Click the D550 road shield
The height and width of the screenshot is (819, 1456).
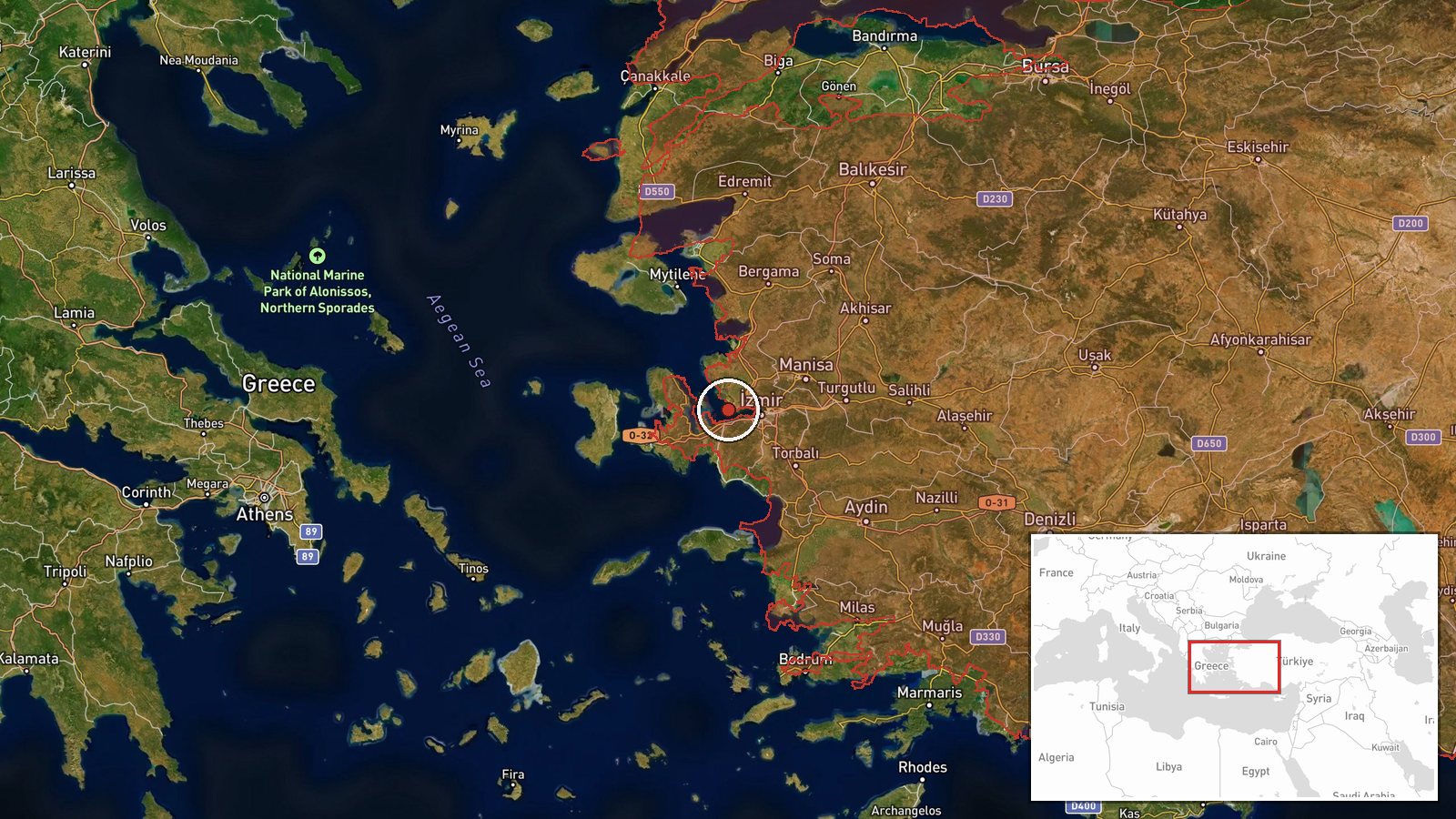(x=657, y=192)
